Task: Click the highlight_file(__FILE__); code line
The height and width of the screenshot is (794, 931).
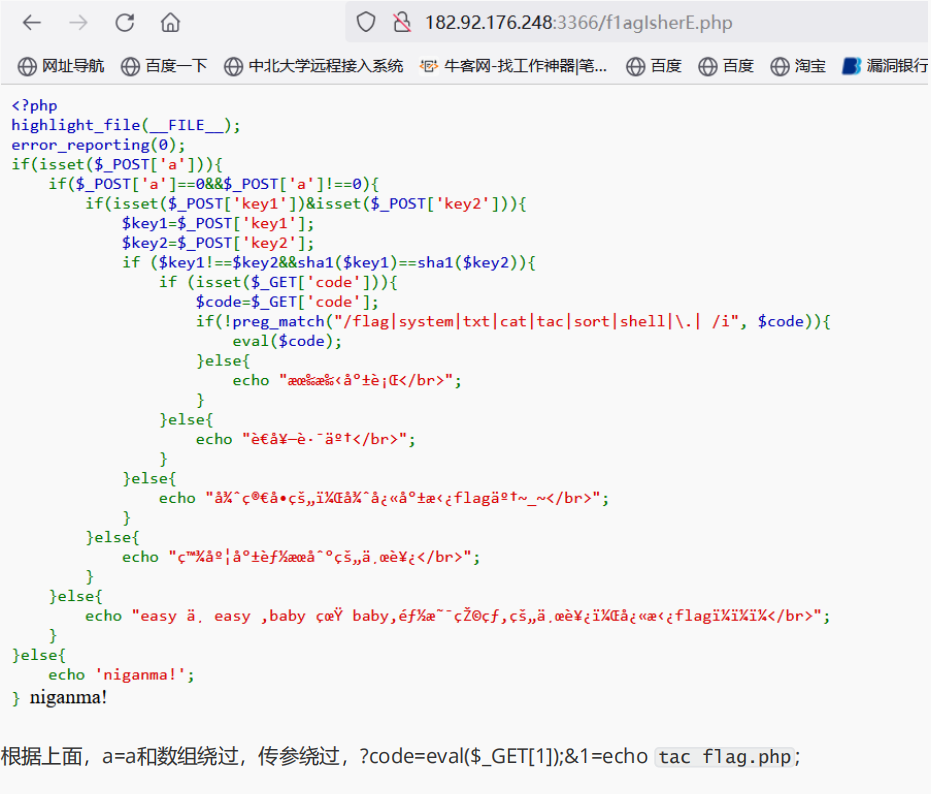Action: pos(126,125)
